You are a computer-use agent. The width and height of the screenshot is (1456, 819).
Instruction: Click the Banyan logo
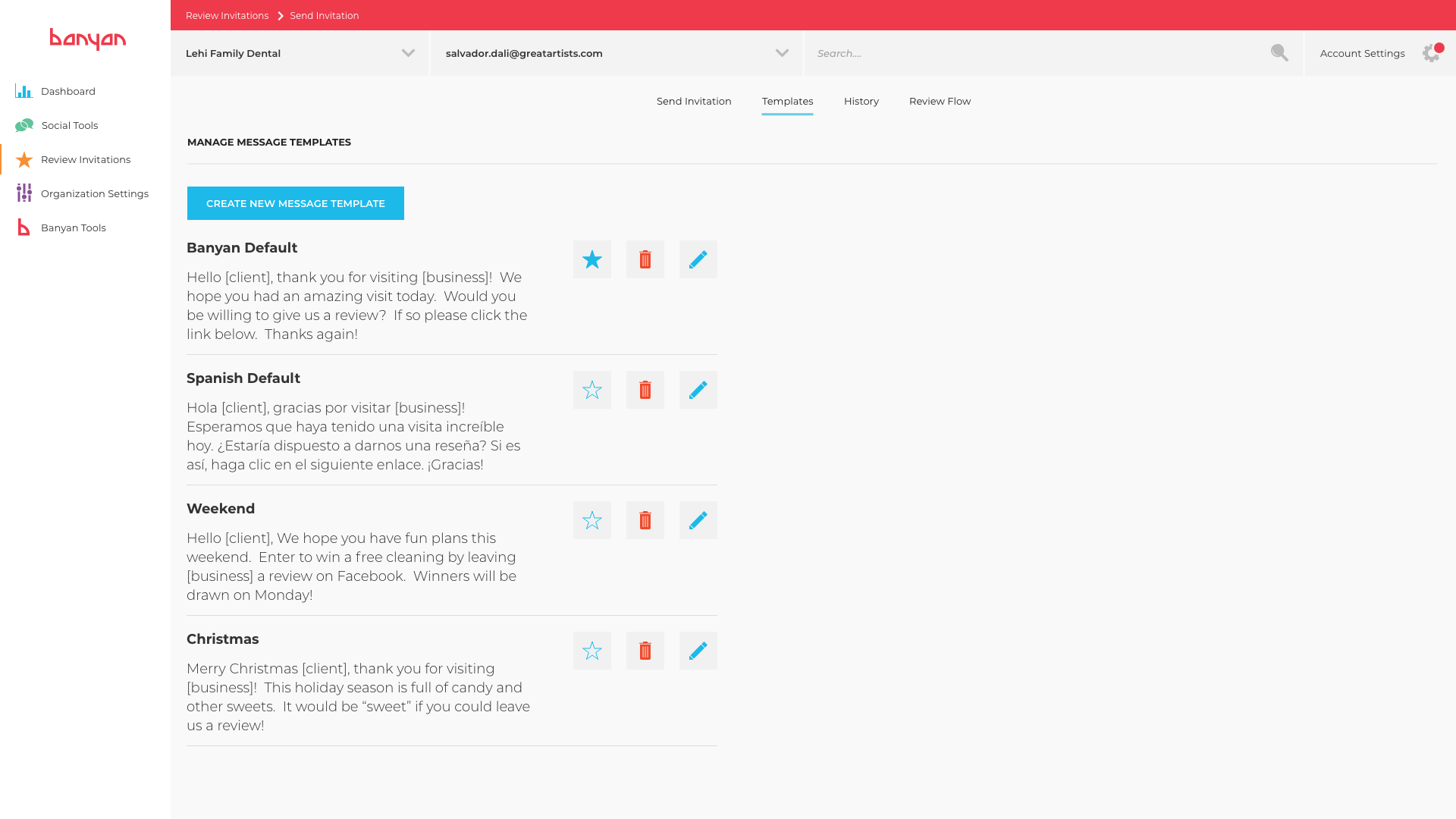pos(87,39)
